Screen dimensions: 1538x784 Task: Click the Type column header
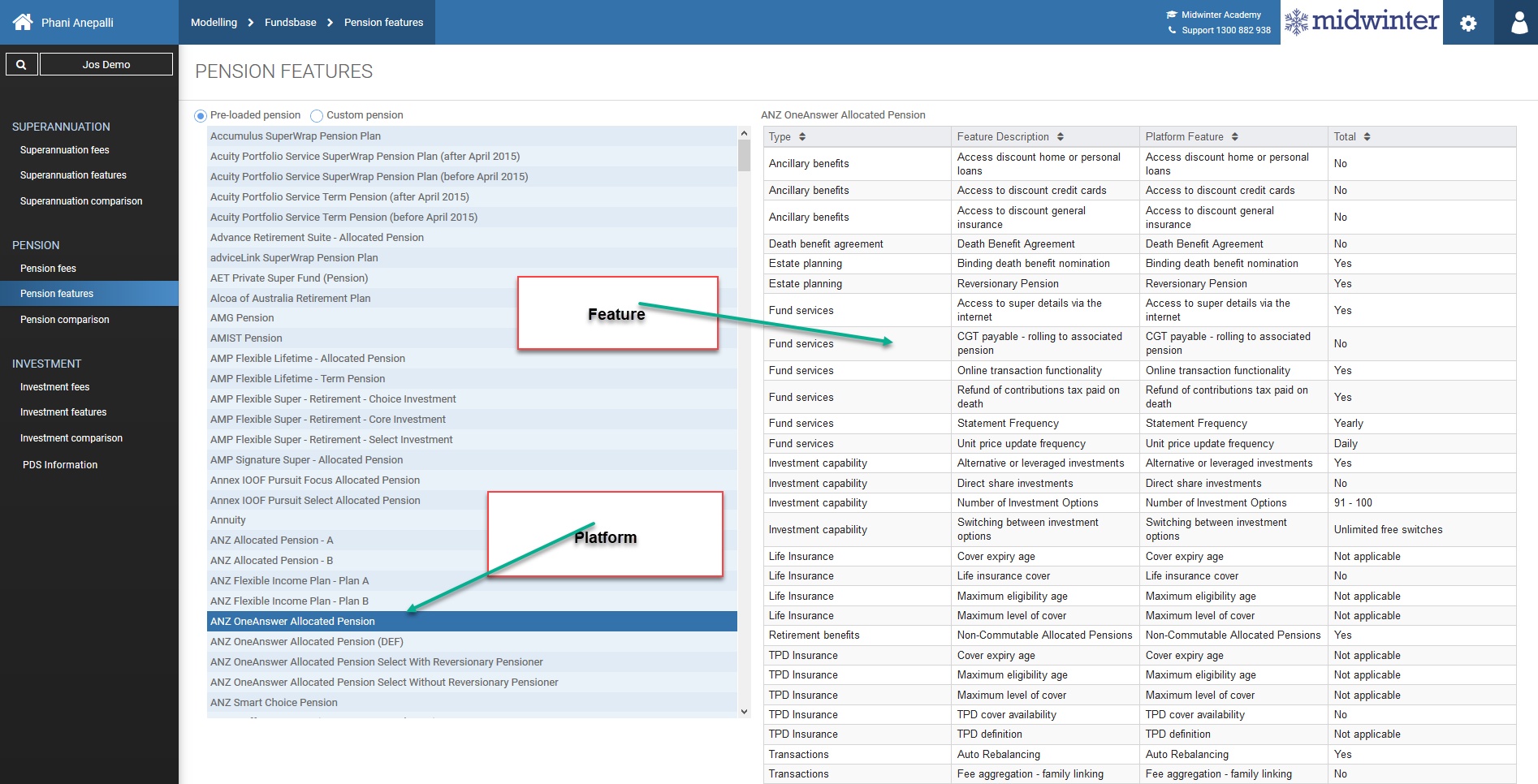857,136
